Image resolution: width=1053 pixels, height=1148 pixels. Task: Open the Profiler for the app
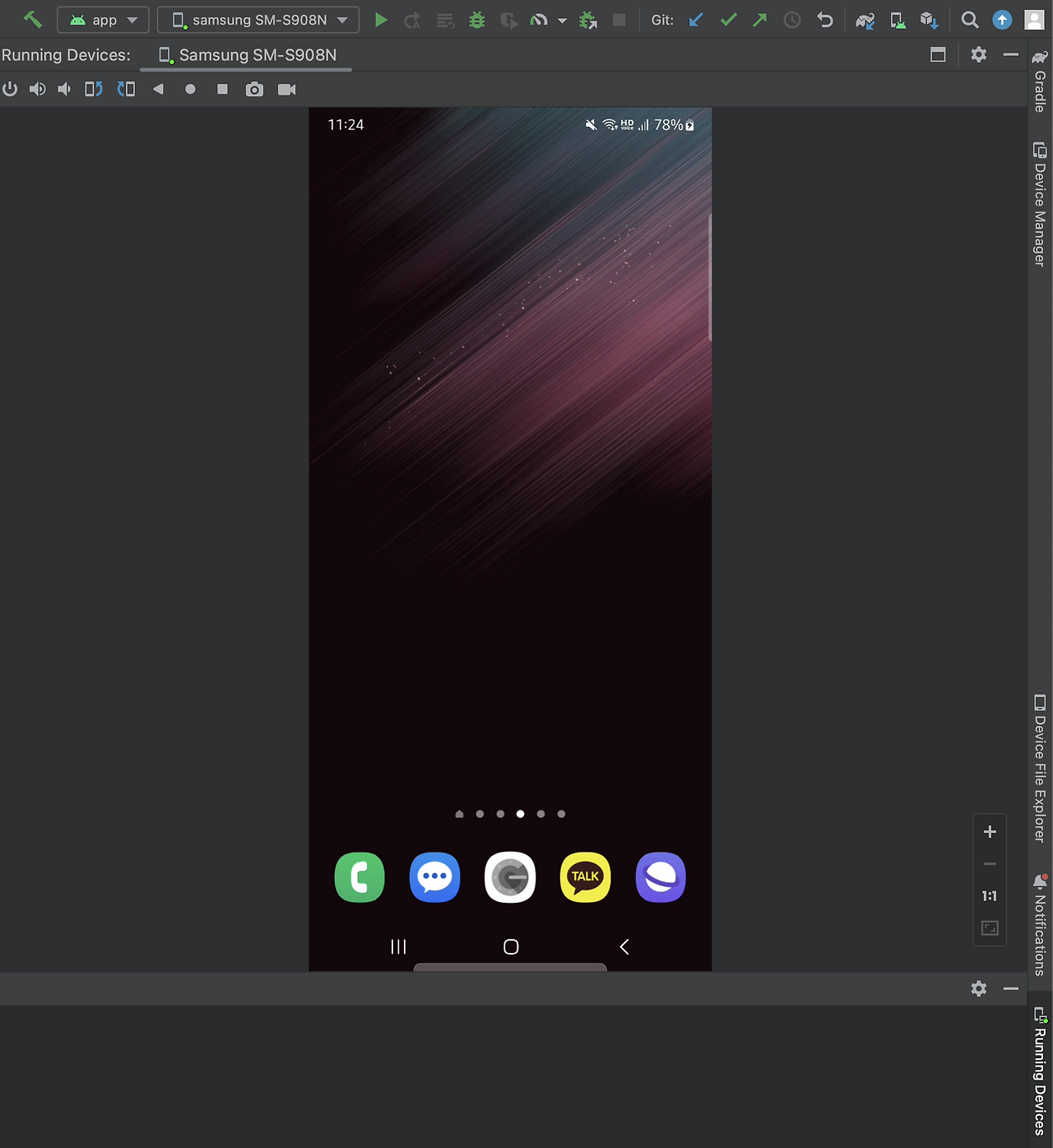540,20
